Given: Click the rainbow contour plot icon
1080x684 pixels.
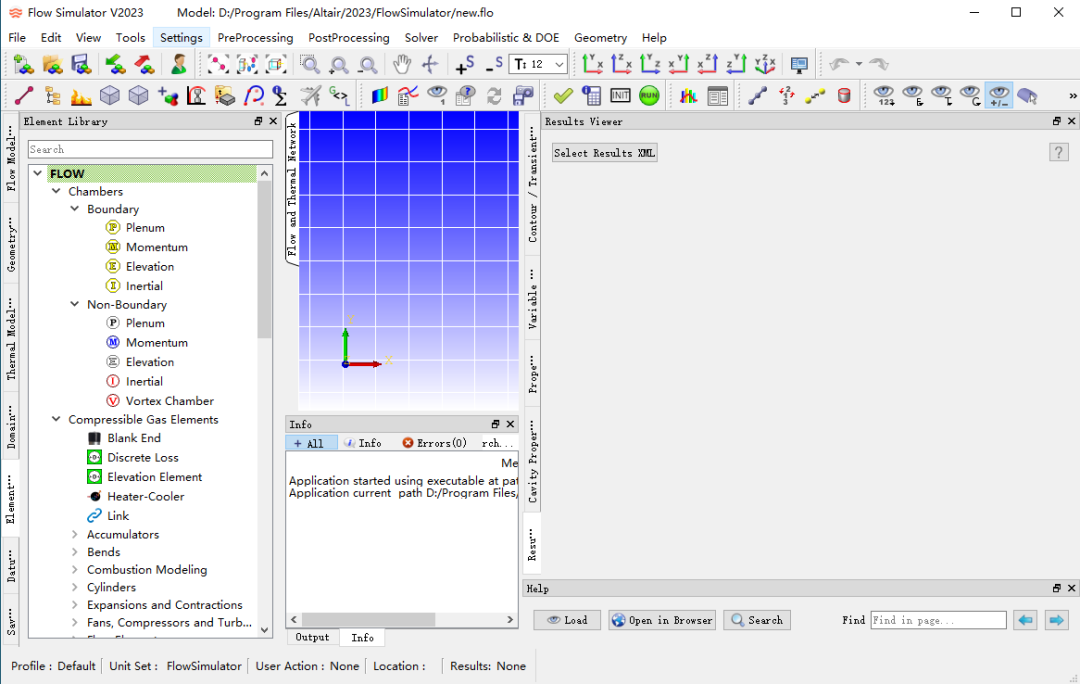Looking at the screenshot, I should coord(380,95).
